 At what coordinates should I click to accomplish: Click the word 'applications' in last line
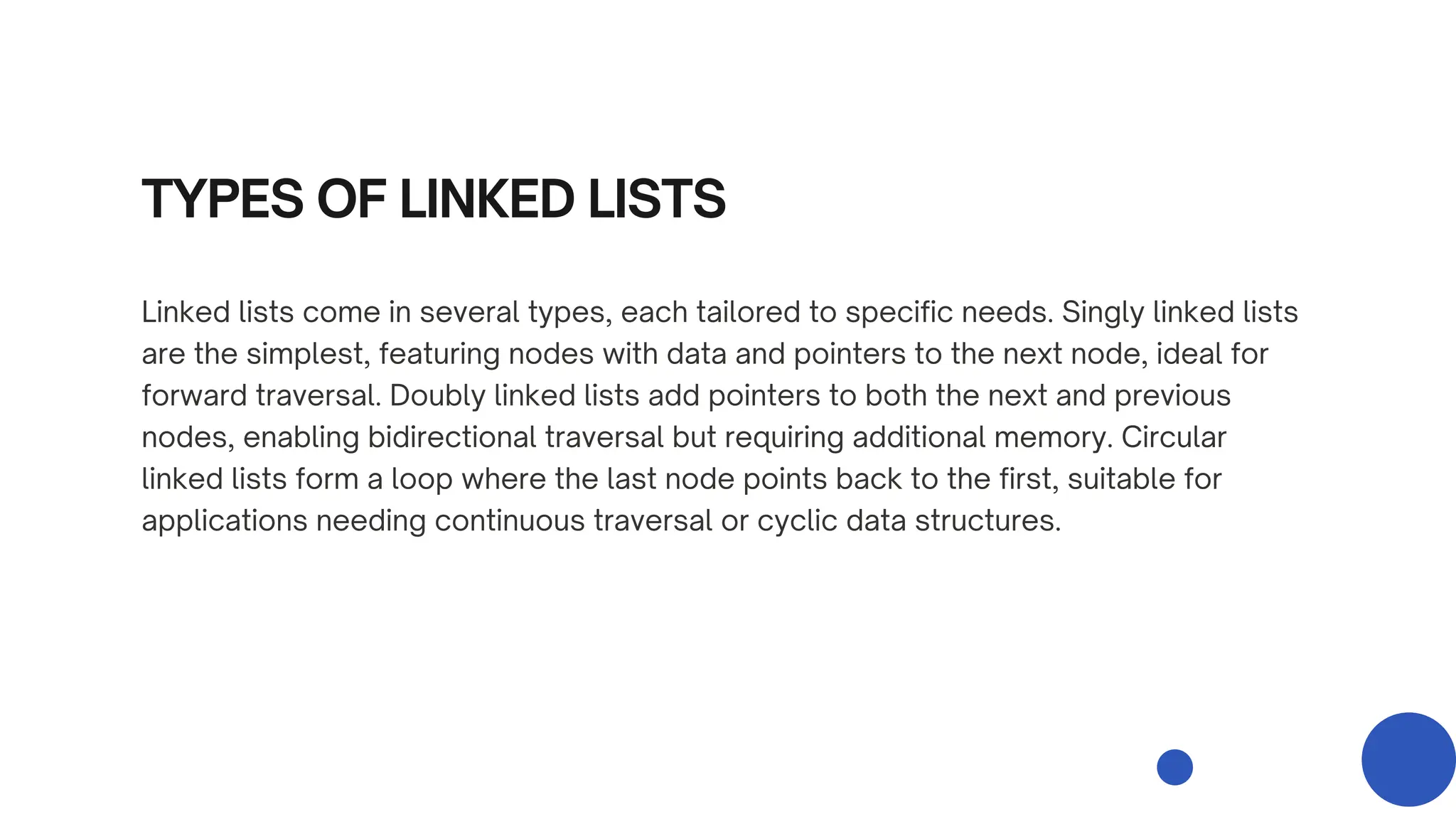point(225,521)
